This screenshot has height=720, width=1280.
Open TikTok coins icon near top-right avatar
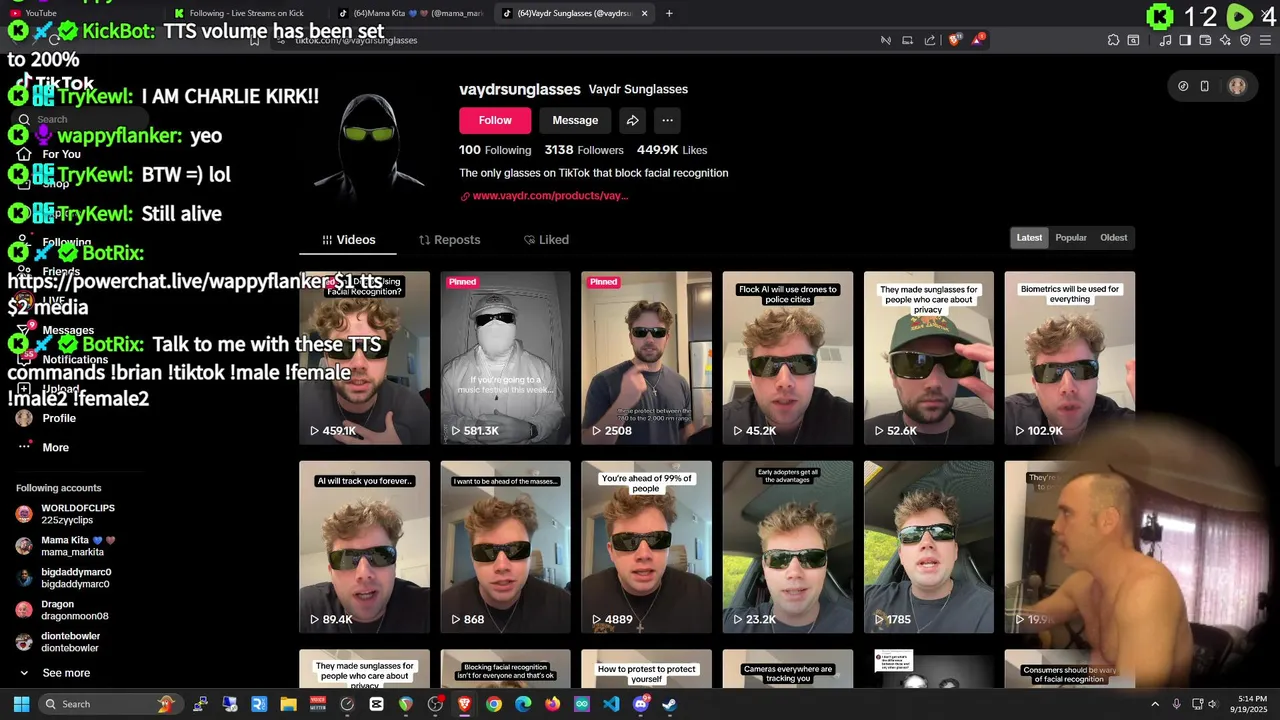tap(1183, 86)
